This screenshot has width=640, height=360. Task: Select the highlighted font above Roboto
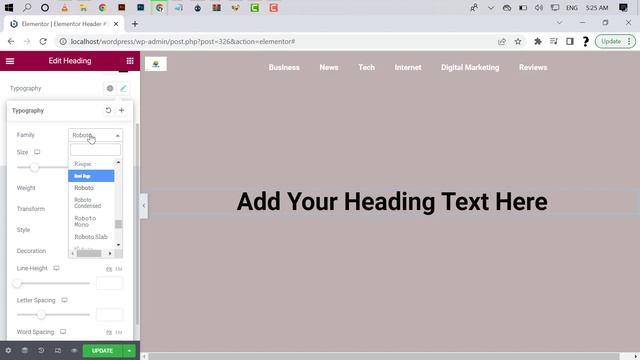91,176
